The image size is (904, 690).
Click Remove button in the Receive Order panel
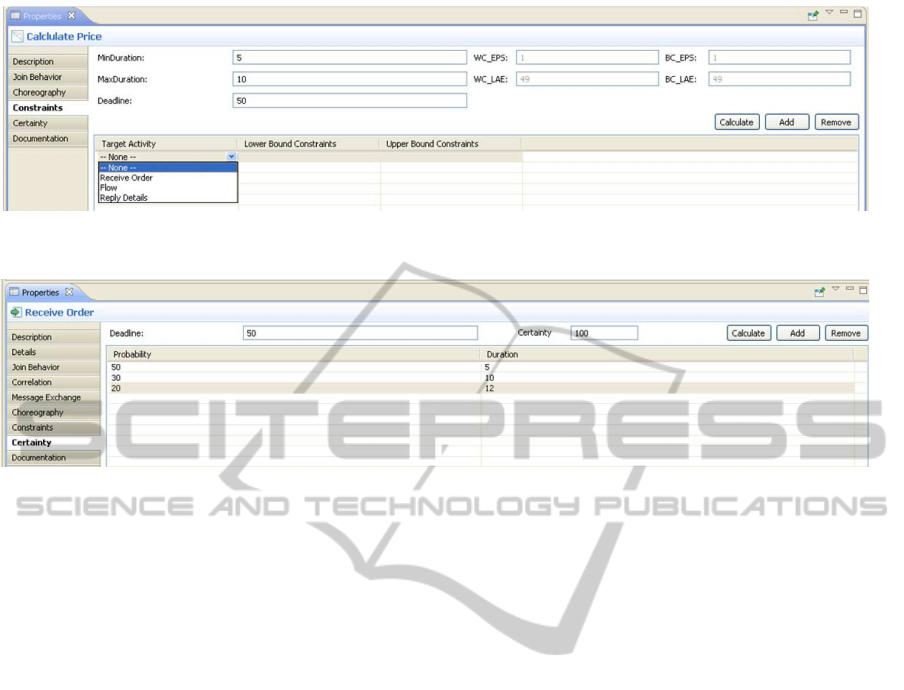846,333
